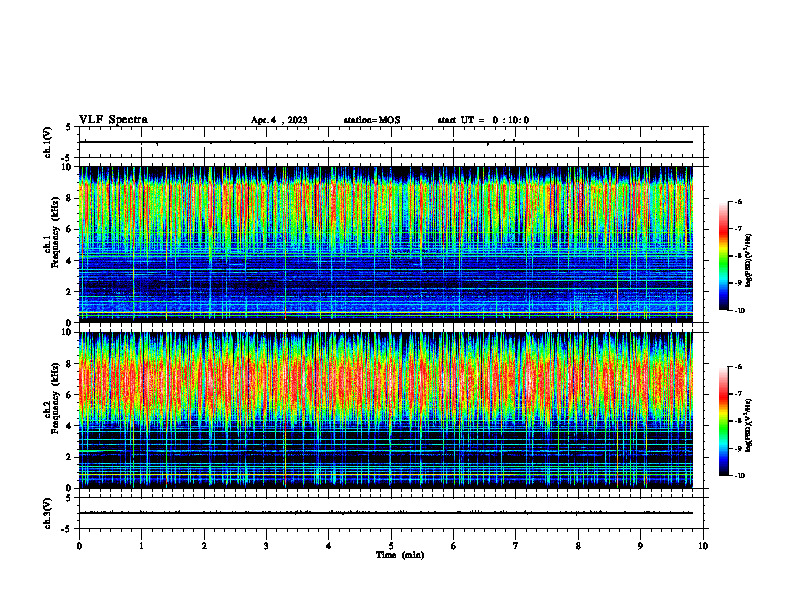This screenshot has height=612, width=792.
Task: Click the "-10" tick on the ch.1 colorbar
Action: [x=739, y=311]
